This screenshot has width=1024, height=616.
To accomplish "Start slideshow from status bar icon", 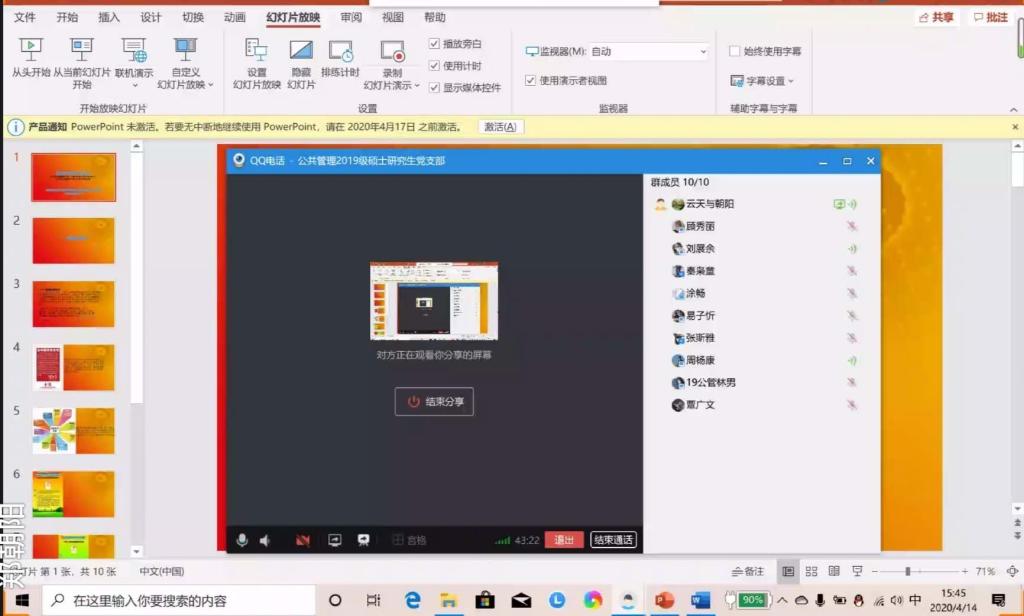I will click(857, 572).
